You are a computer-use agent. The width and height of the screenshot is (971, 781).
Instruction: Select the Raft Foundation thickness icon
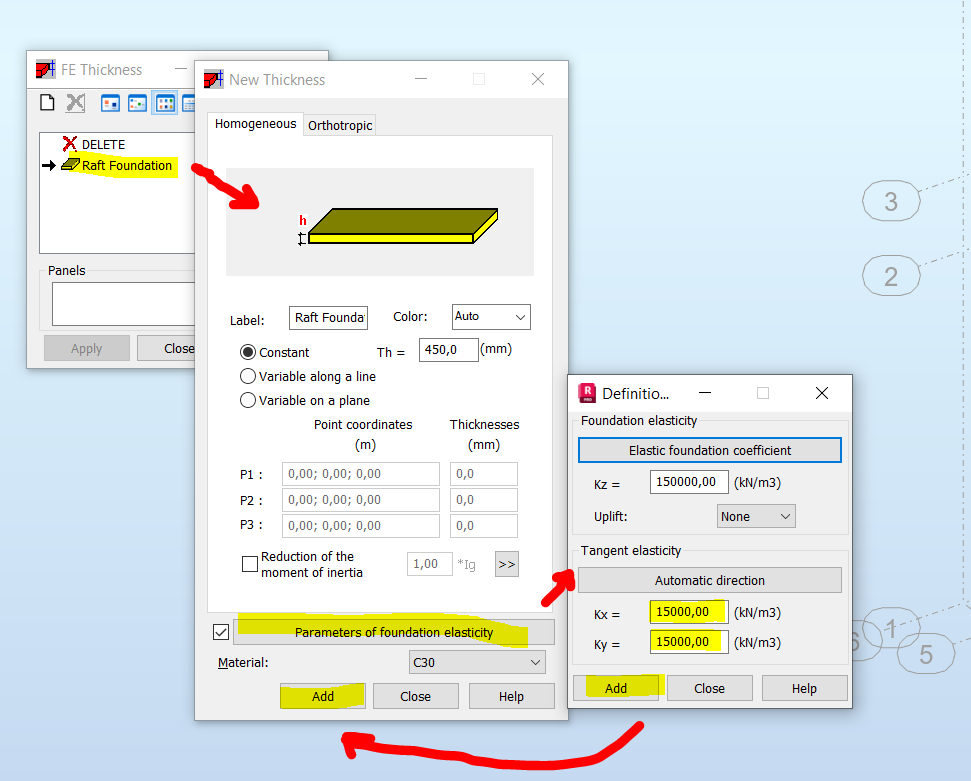click(x=70, y=166)
